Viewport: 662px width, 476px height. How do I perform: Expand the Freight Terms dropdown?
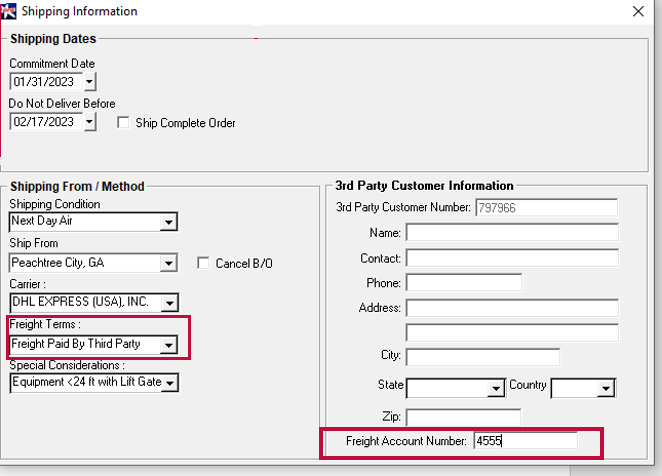168,345
